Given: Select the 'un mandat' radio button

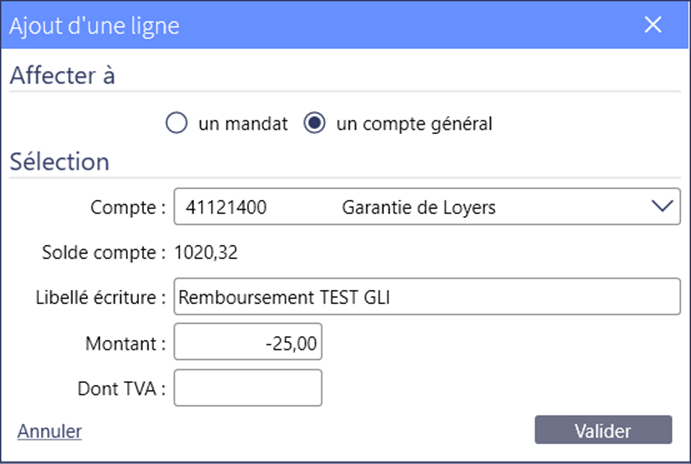Looking at the screenshot, I should click(x=176, y=123).
